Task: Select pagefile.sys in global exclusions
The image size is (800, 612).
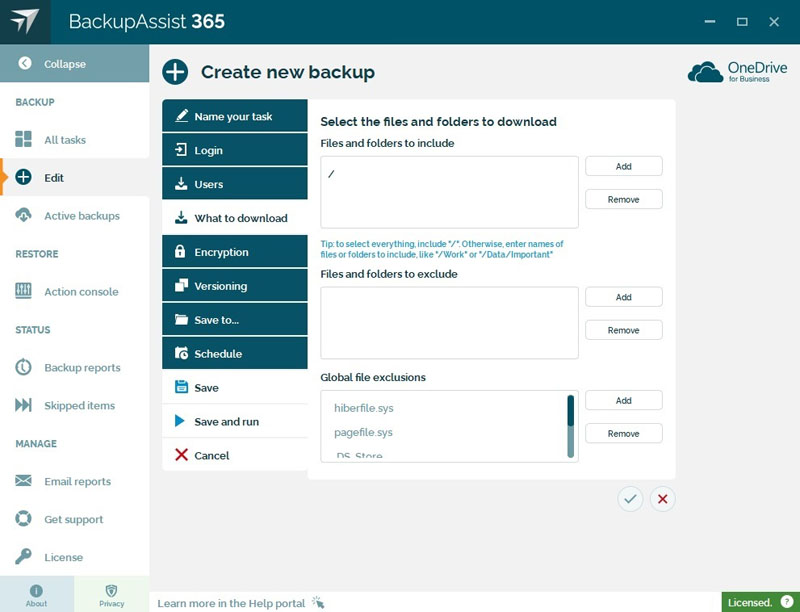Action: 363,432
